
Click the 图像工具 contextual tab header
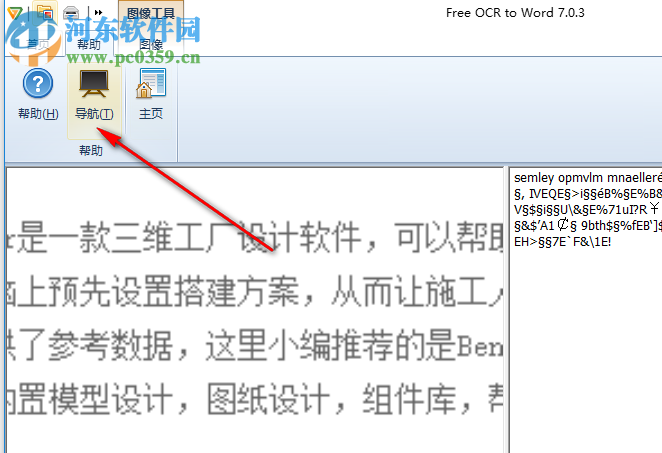pyautogui.click(x=151, y=14)
